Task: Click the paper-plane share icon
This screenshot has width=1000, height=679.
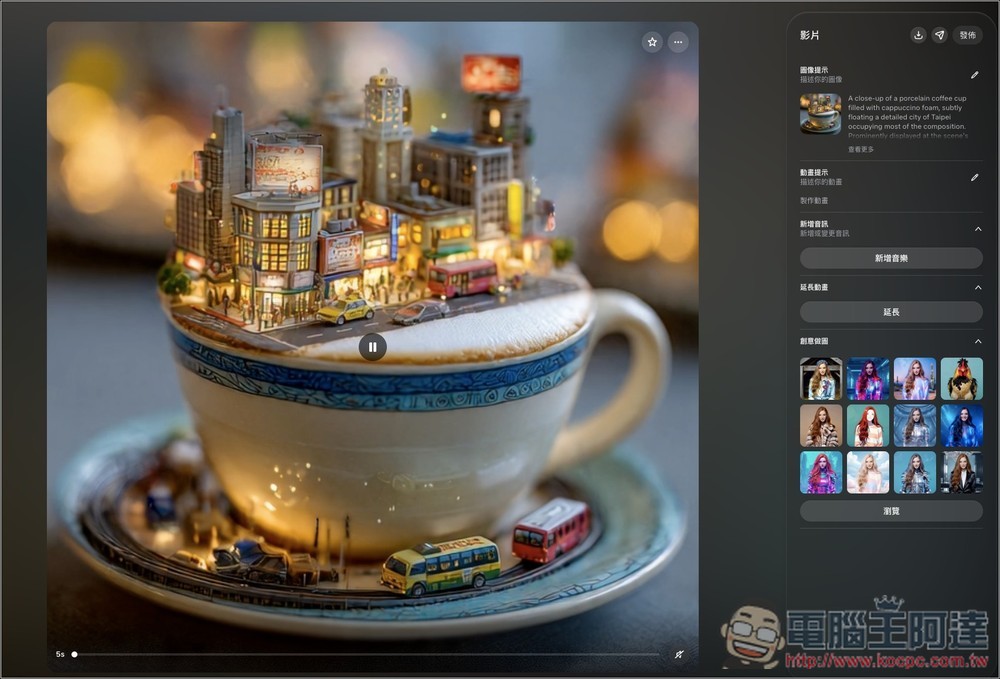Action: click(x=939, y=35)
